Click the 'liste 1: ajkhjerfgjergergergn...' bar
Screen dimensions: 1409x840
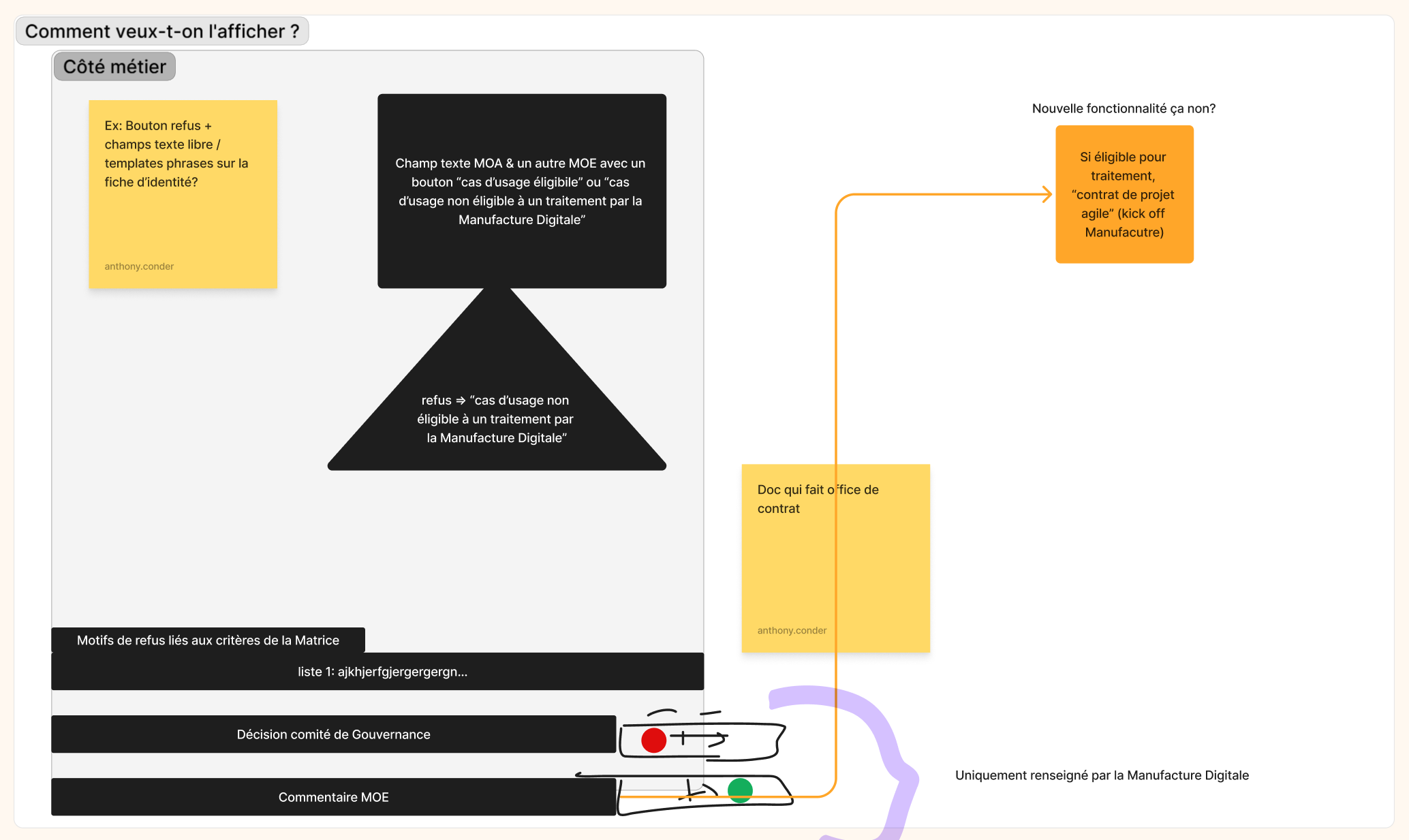point(378,672)
